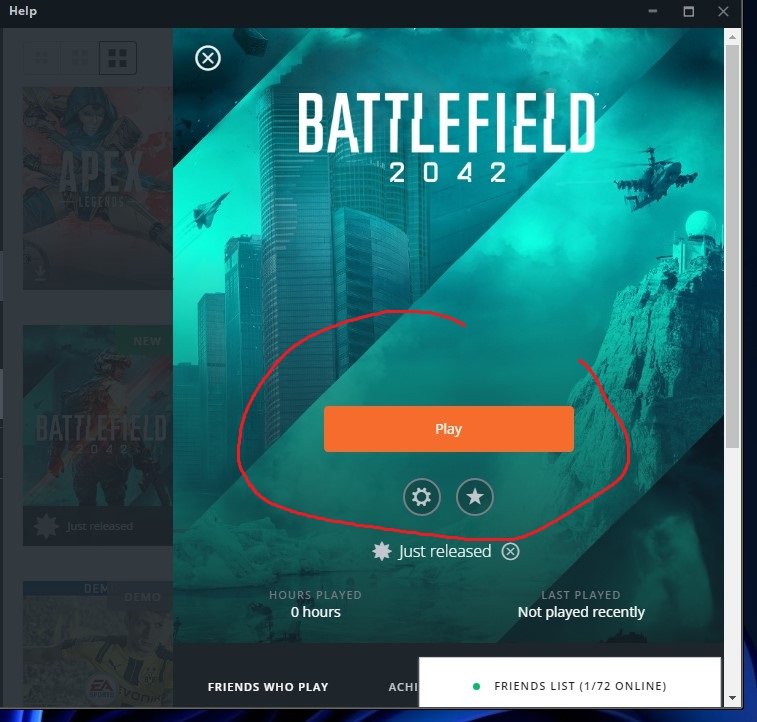Click the LAST PLAYED heading
Viewport: 757px width, 722px height.
581,595
